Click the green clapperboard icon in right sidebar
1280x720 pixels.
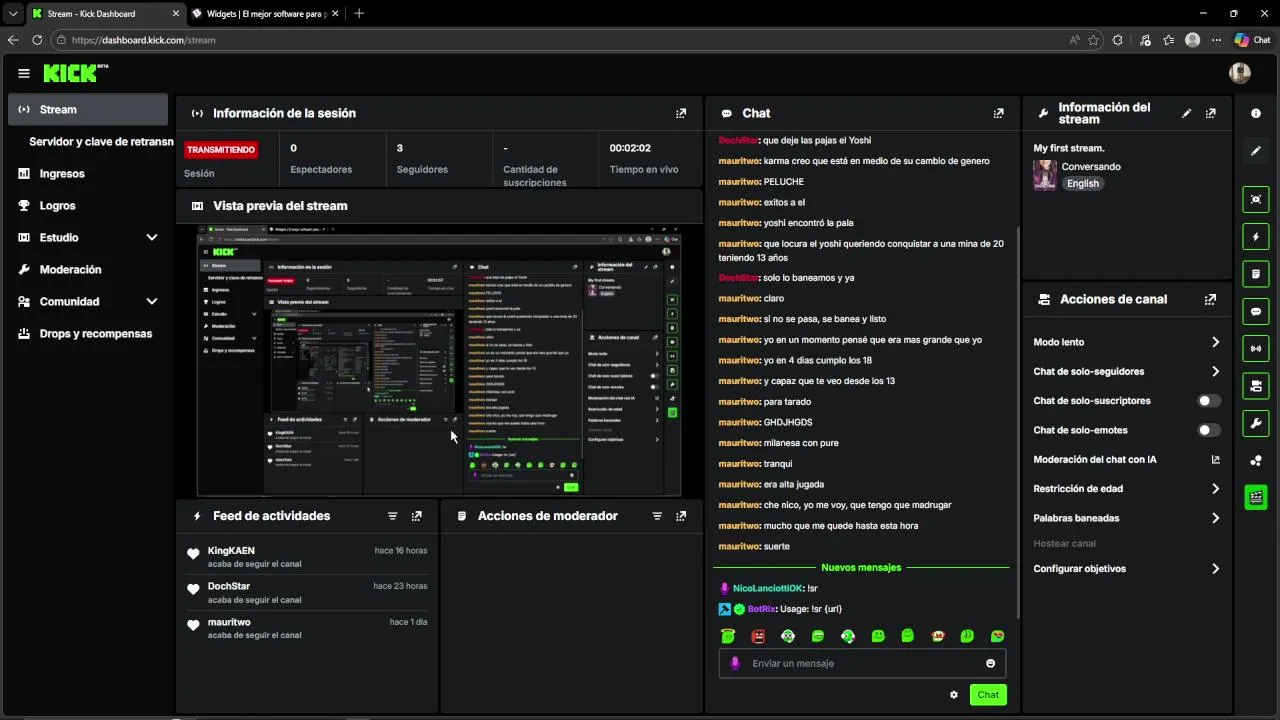[x=1256, y=497]
